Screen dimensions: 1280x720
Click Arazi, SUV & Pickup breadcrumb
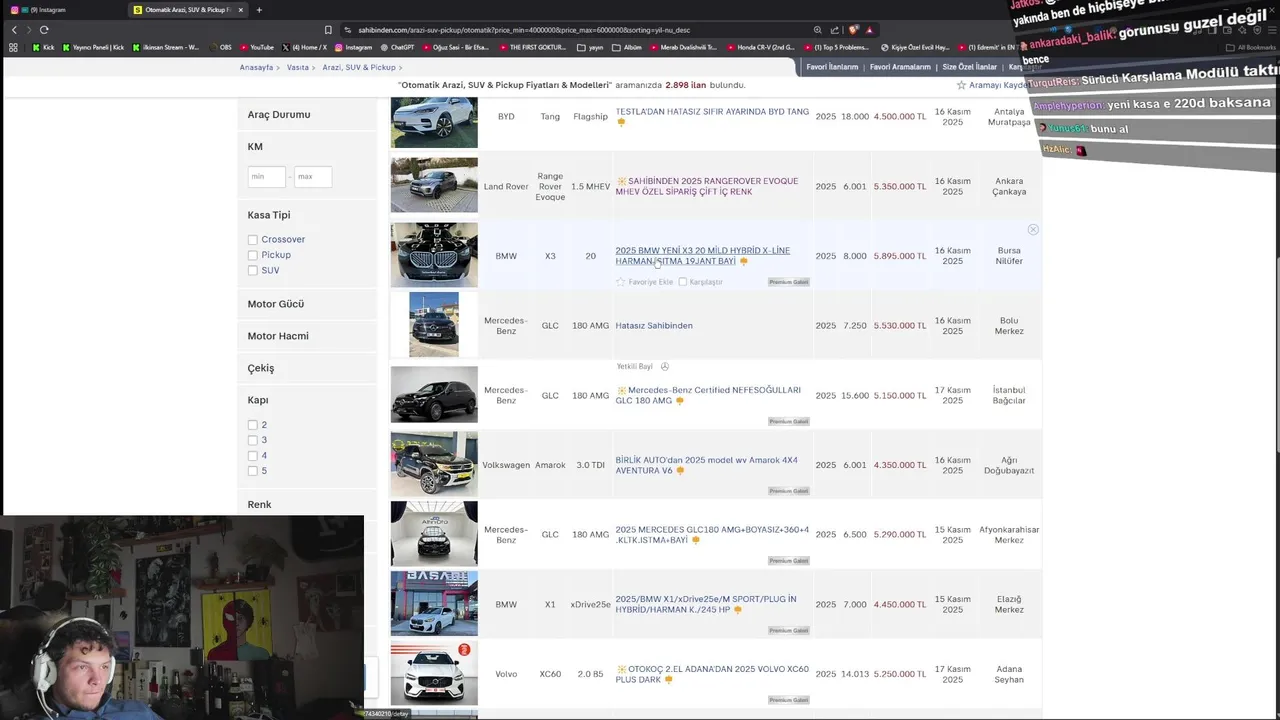click(359, 67)
